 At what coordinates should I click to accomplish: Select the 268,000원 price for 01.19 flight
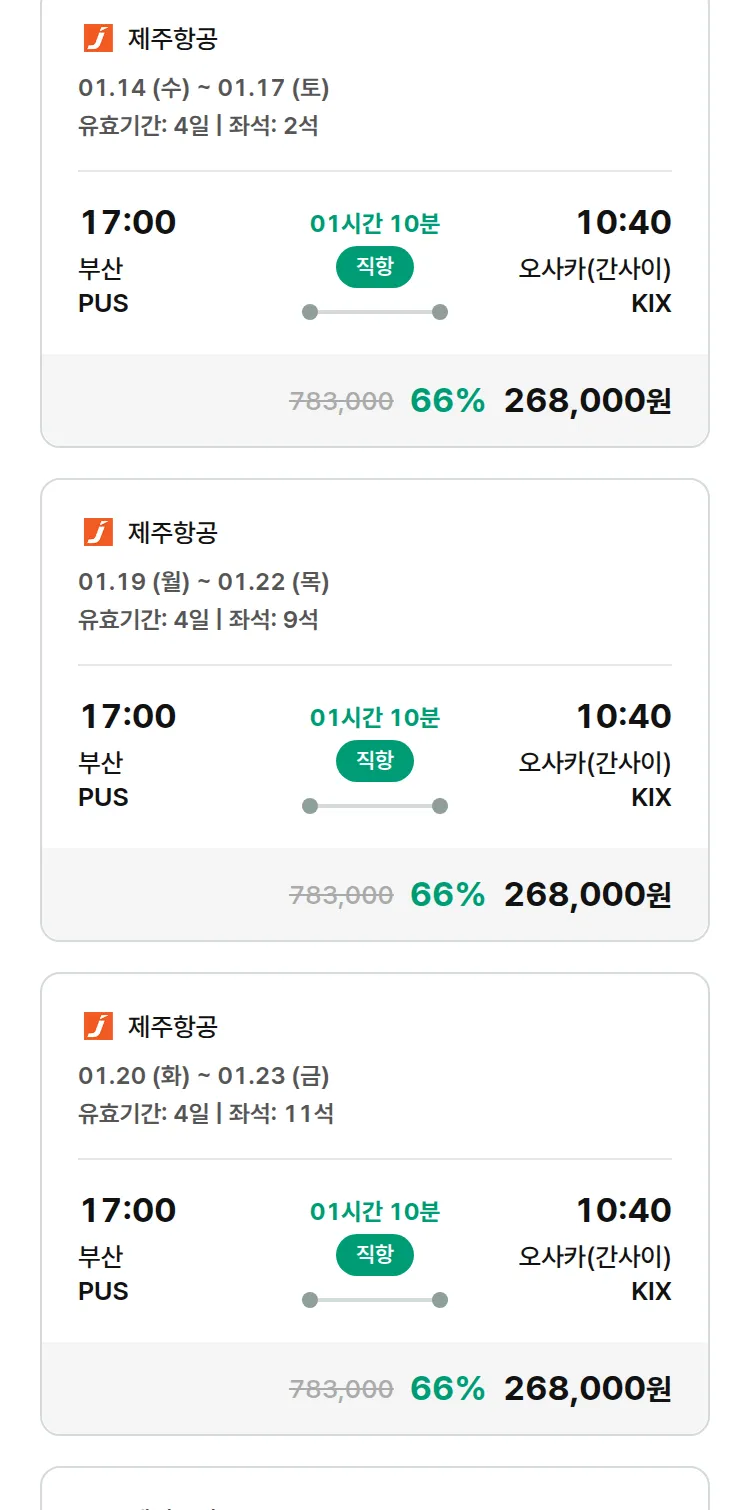tap(587, 895)
